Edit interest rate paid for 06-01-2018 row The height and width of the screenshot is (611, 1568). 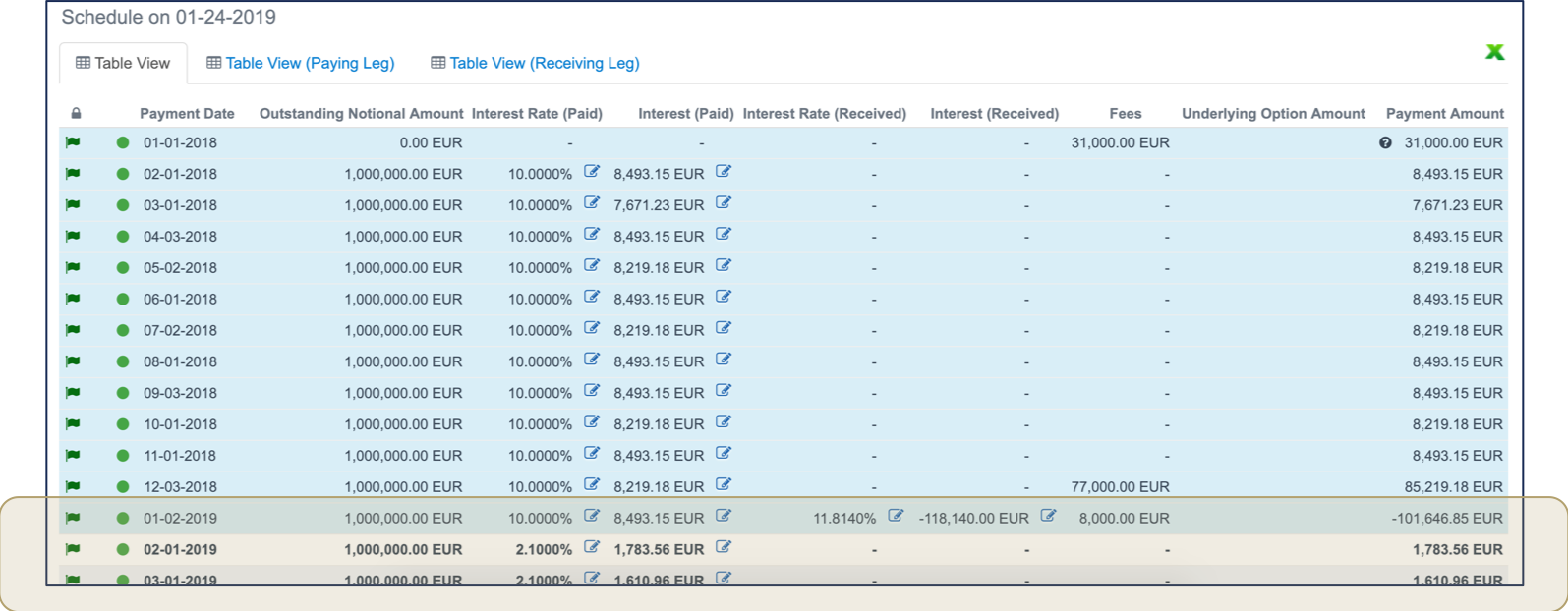(x=592, y=297)
